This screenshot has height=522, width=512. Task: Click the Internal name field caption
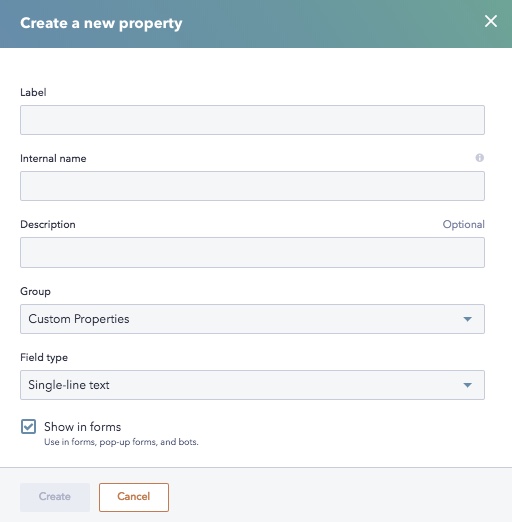click(x=53, y=158)
